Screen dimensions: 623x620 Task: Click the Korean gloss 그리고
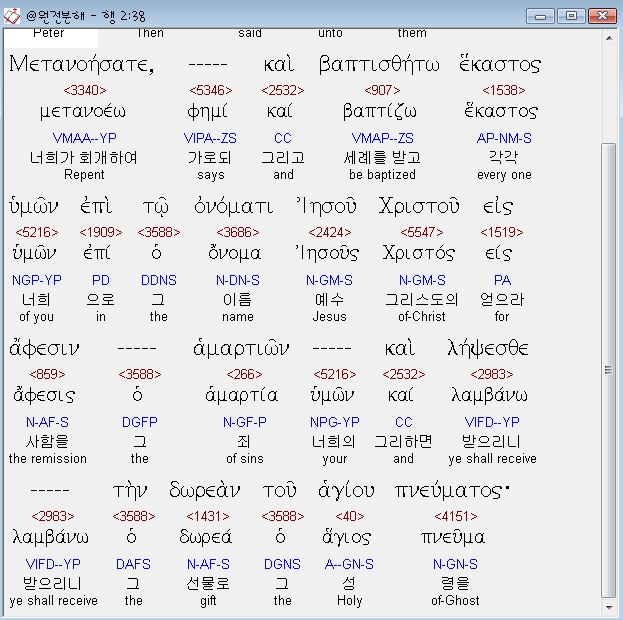[283, 158]
